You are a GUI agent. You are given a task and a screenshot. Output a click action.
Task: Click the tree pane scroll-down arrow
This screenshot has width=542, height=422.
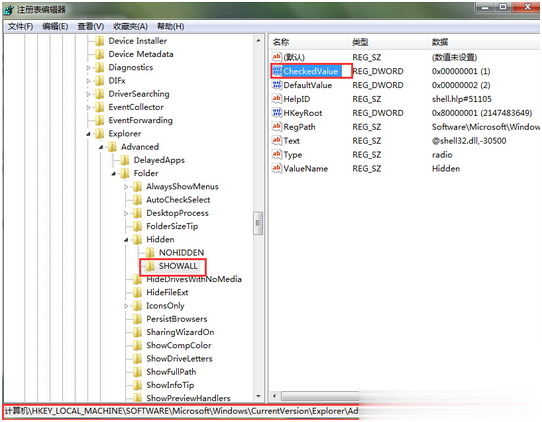[x=258, y=396]
